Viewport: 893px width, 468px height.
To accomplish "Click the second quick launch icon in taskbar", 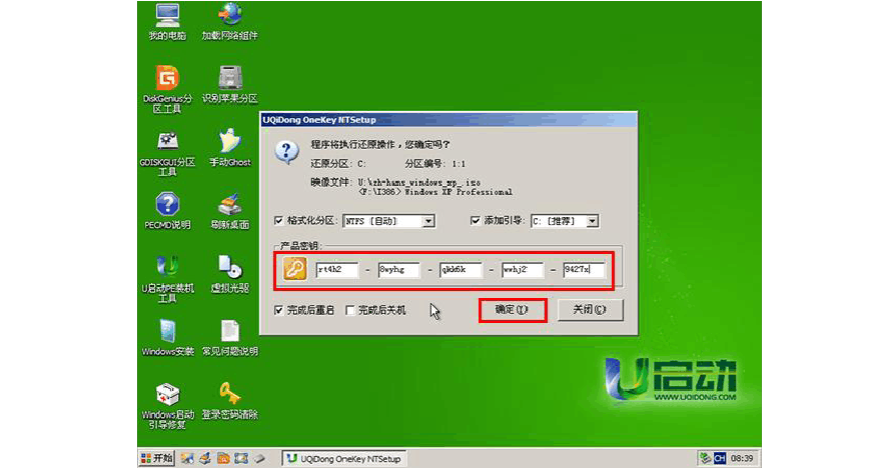I will point(206,458).
